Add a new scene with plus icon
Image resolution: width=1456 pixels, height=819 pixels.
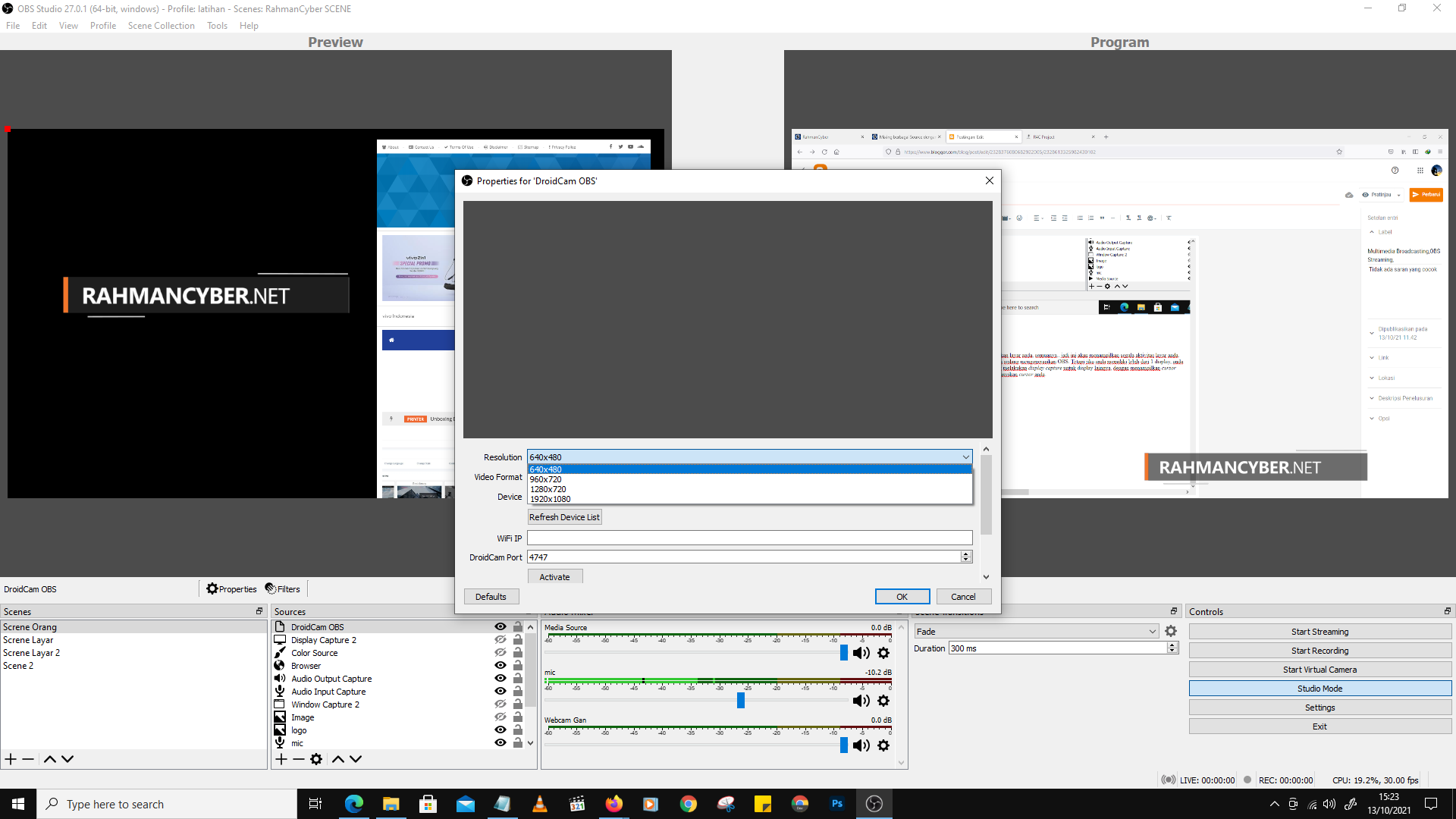11,759
